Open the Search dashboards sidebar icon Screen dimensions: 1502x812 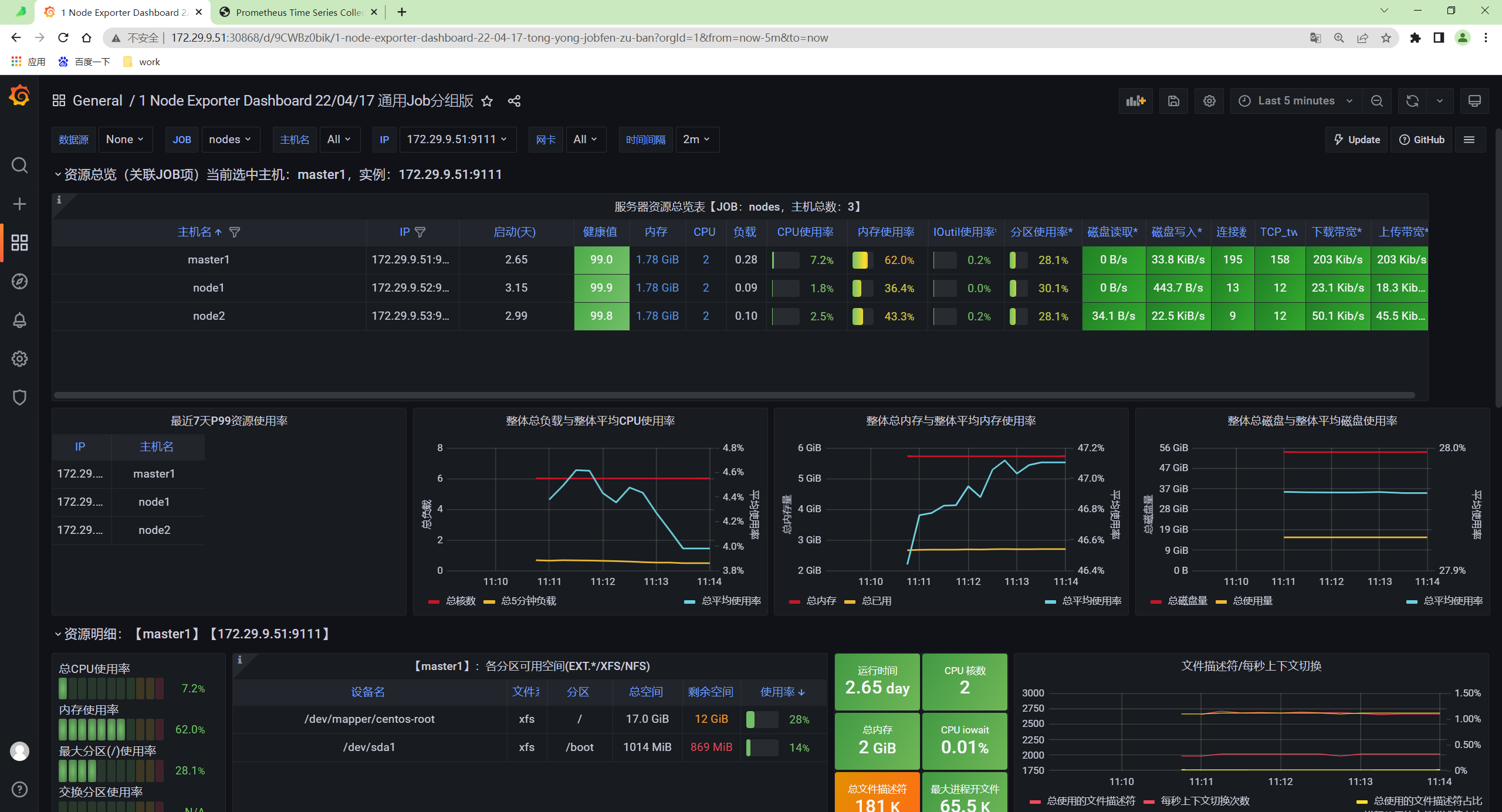19,165
